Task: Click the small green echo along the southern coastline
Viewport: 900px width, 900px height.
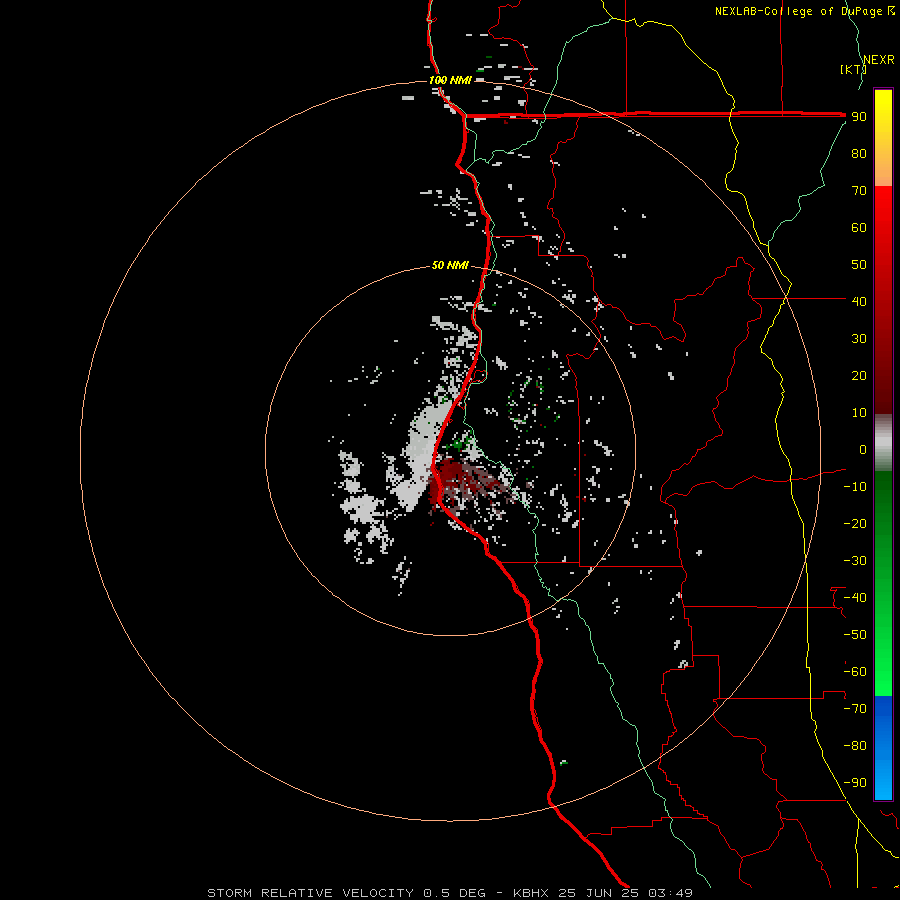Action: tap(564, 762)
